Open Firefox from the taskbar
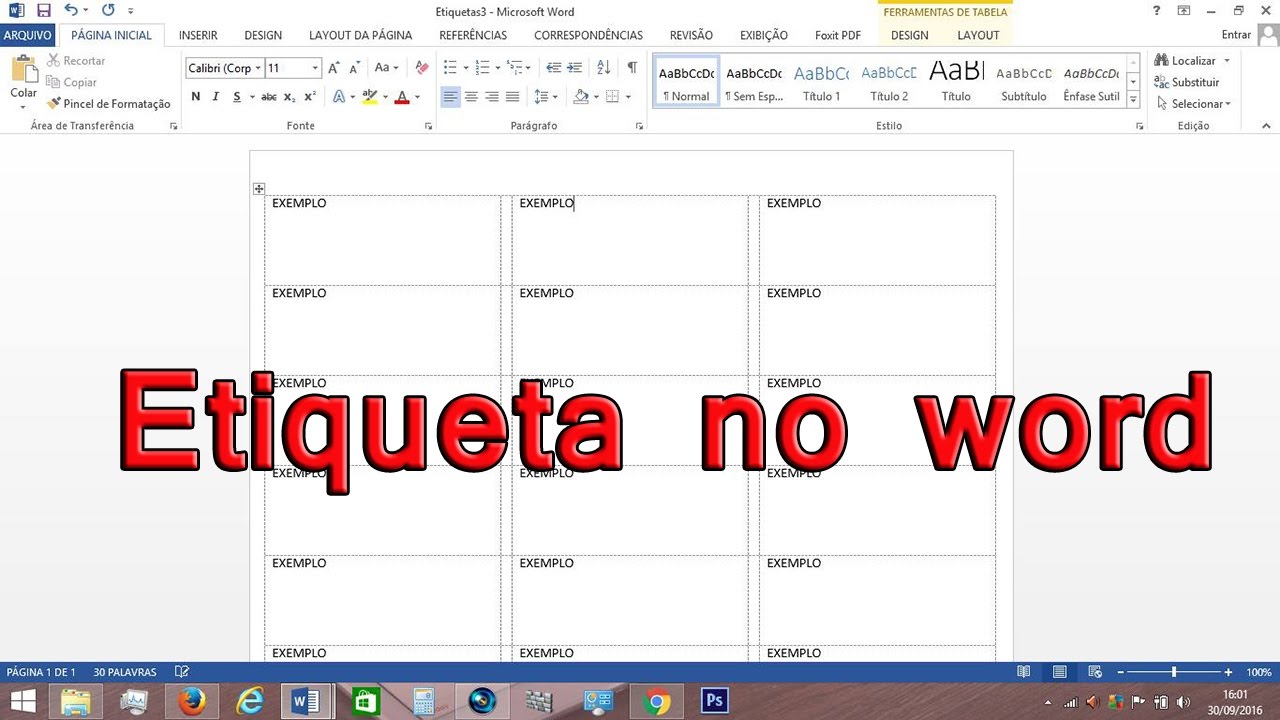 click(x=191, y=702)
